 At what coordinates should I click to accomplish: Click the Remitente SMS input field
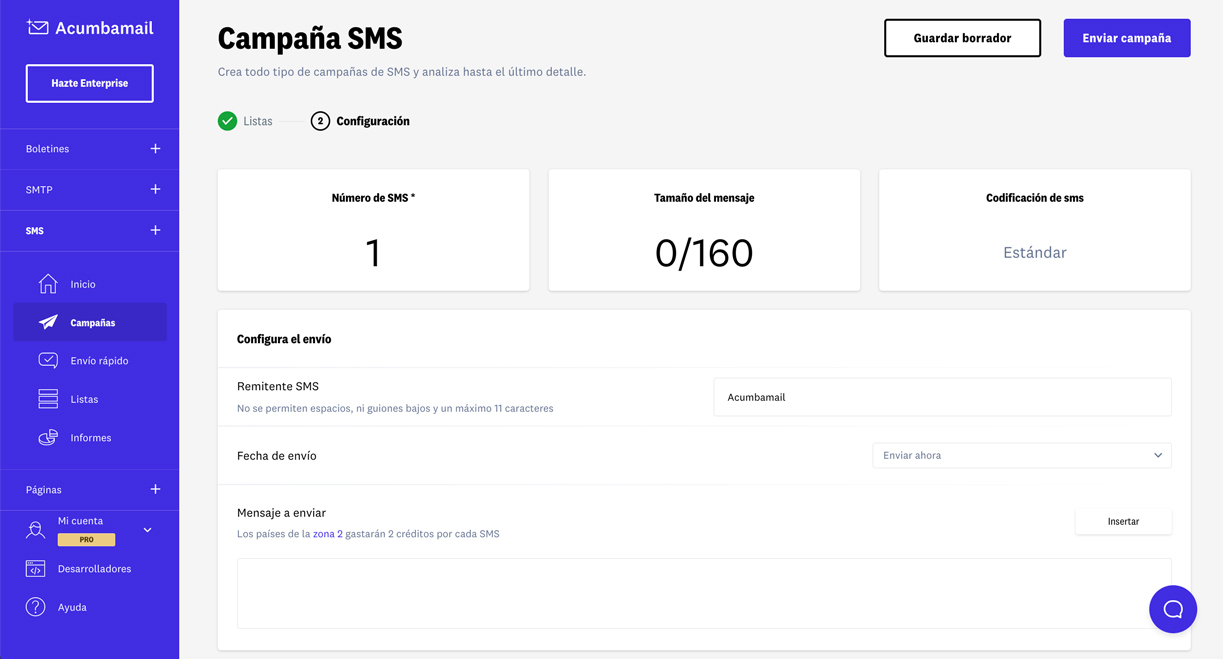point(942,397)
